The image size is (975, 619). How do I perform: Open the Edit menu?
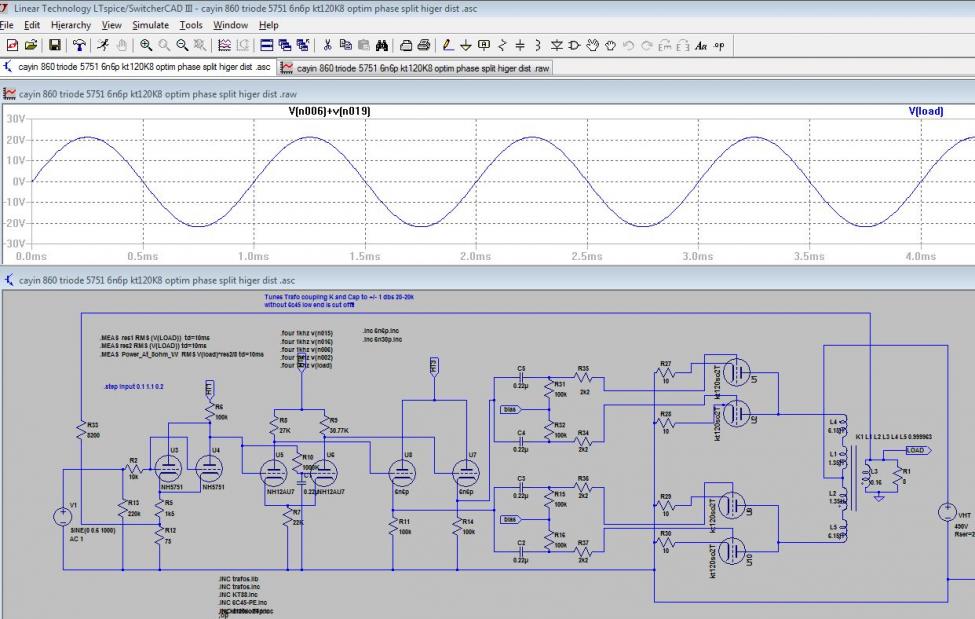(x=32, y=25)
